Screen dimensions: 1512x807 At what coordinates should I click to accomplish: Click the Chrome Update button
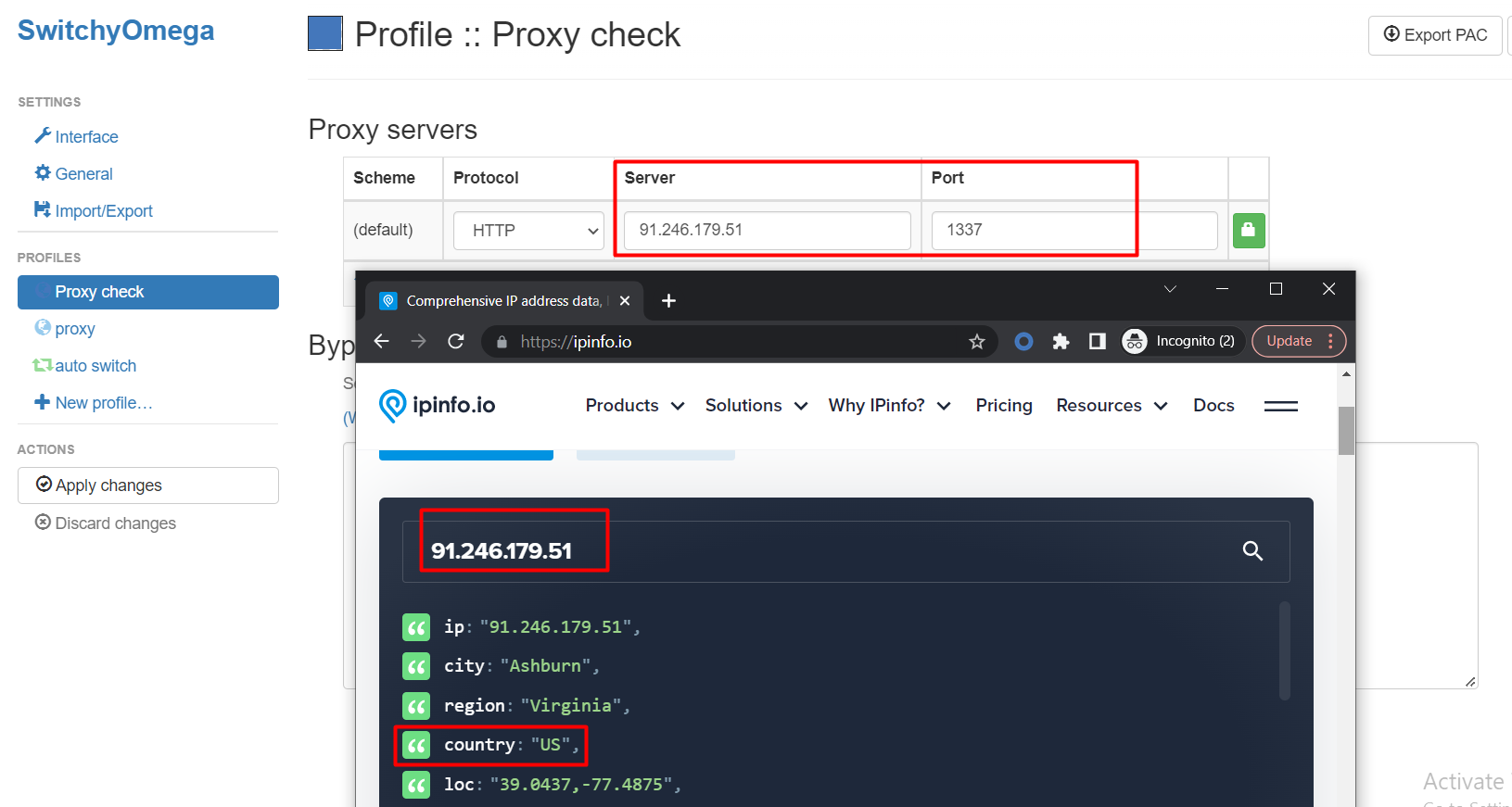pyautogui.click(x=1299, y=341)
